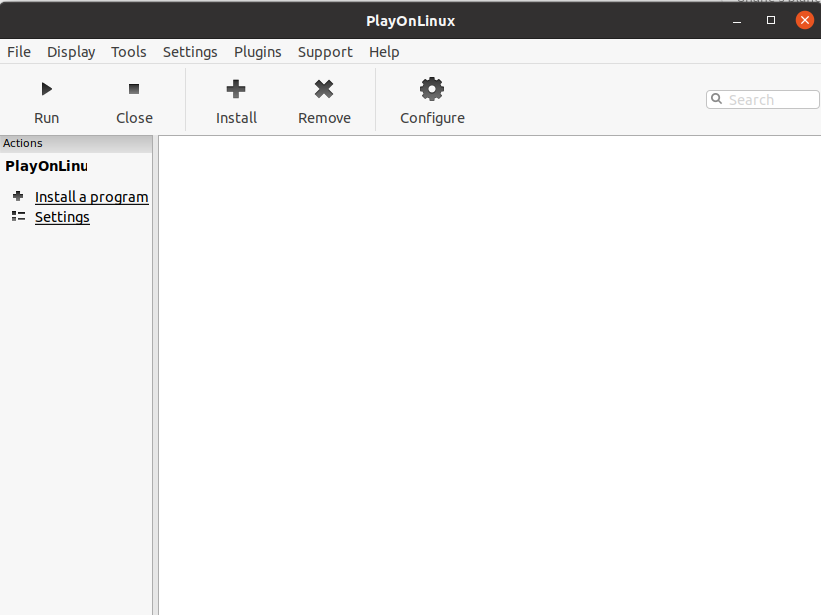Viewport: 821px width, 615px height.
Task: Click plus icon beside Install a program
Action: pos(18,196)
